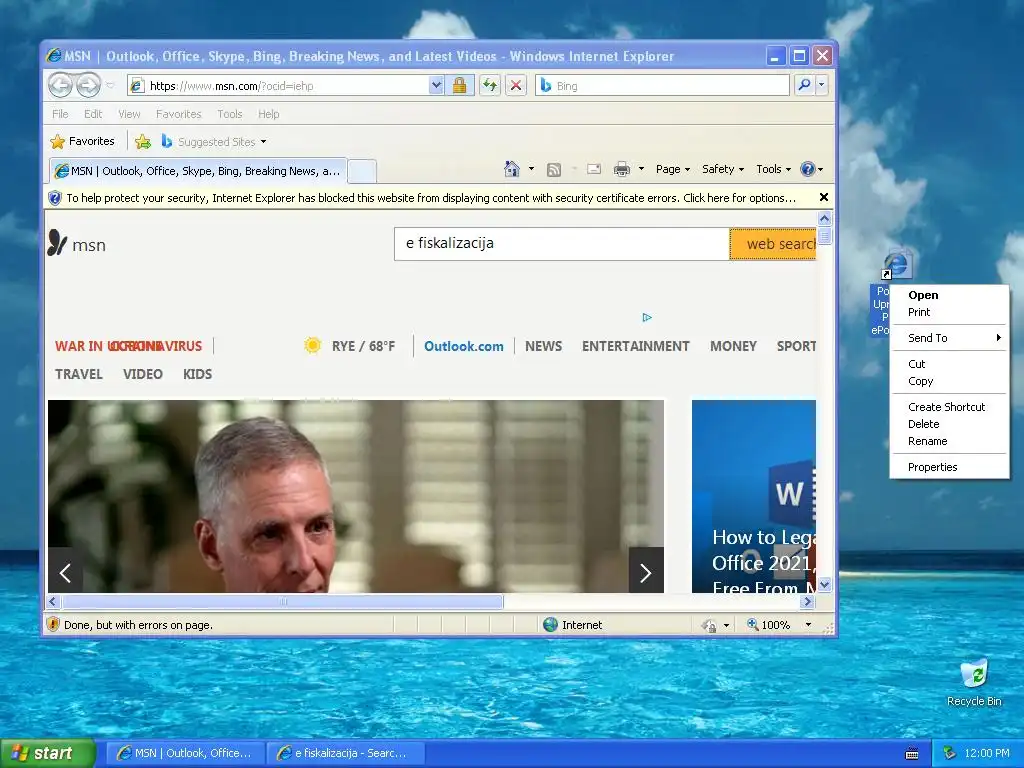
Task: Click the Read Mail envelope icon
Action: pyautogui.click(x=594, y=169)
